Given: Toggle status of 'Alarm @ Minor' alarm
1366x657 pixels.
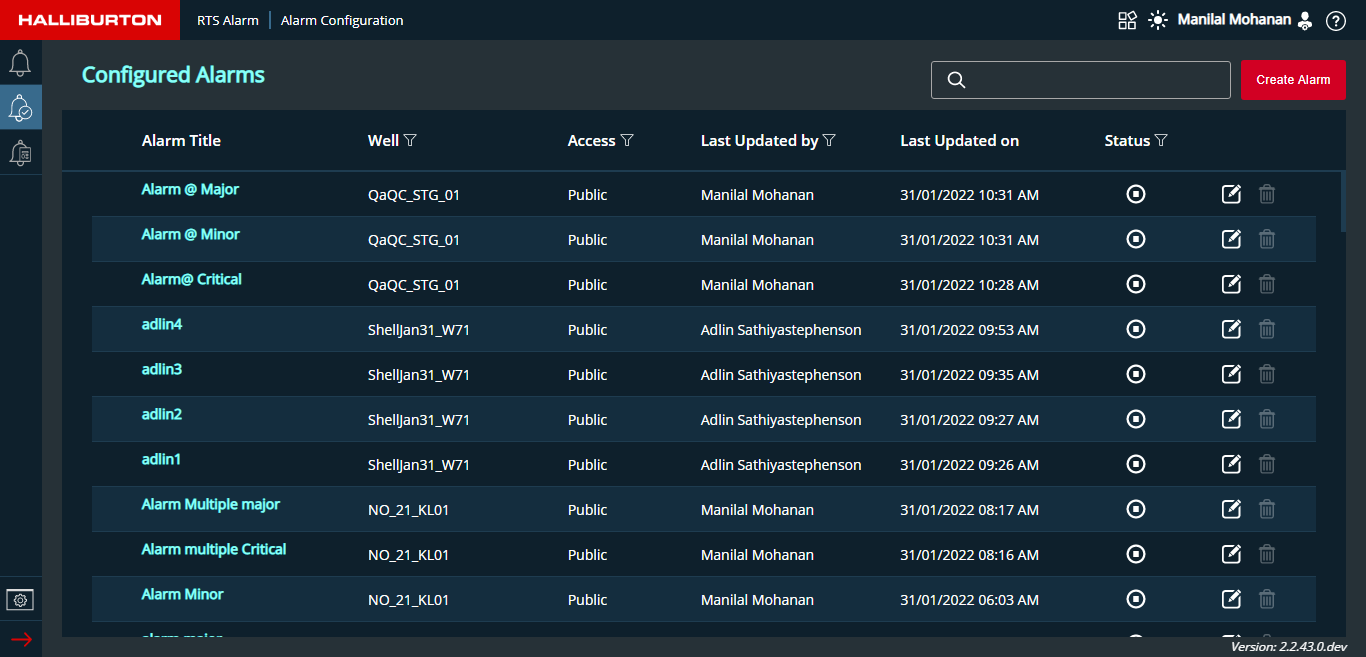Looking at the screenshot, I should pyautogui.click(x=1135, y=239).
